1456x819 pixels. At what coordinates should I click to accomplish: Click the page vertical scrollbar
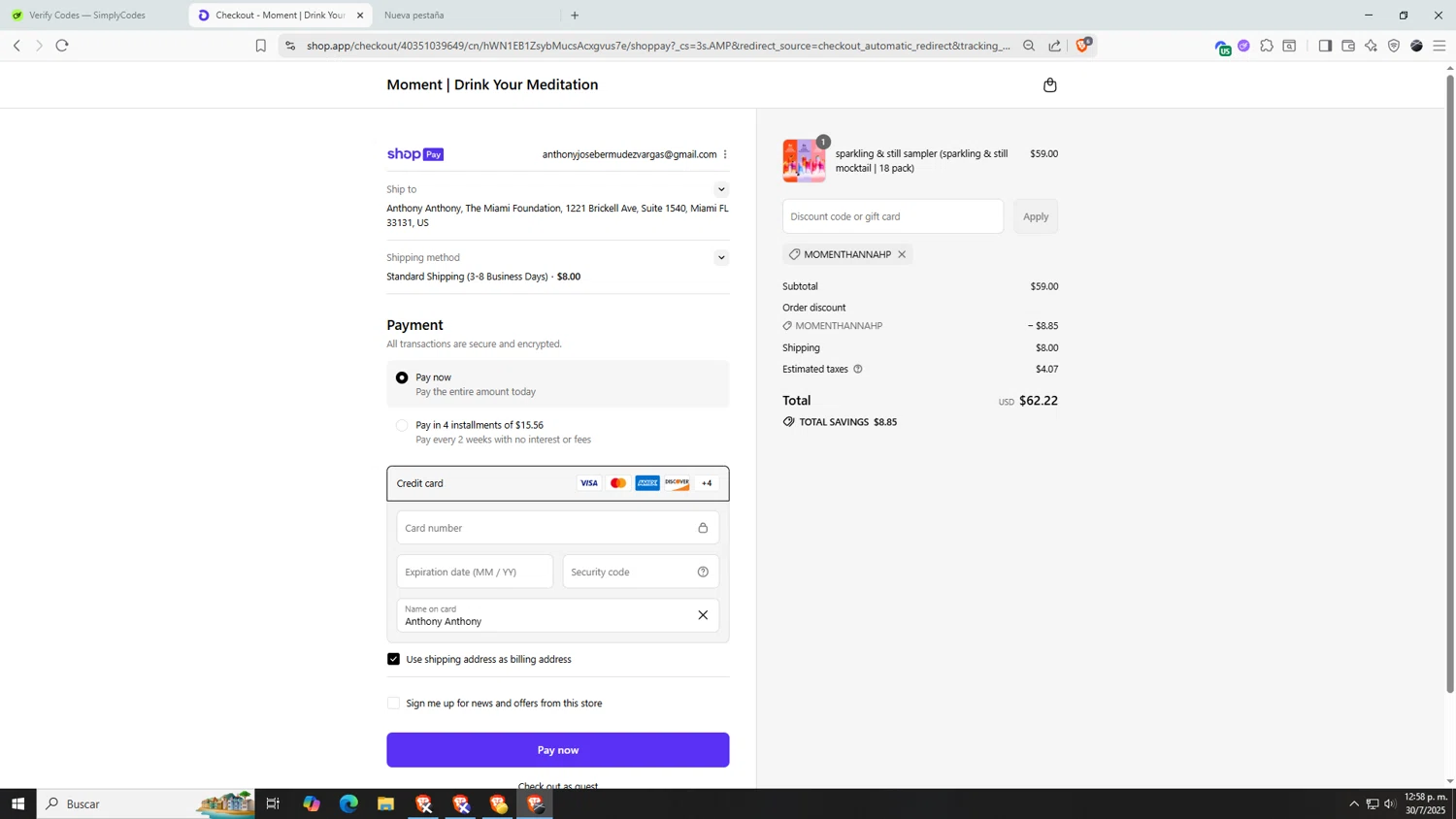(1450, 383)
